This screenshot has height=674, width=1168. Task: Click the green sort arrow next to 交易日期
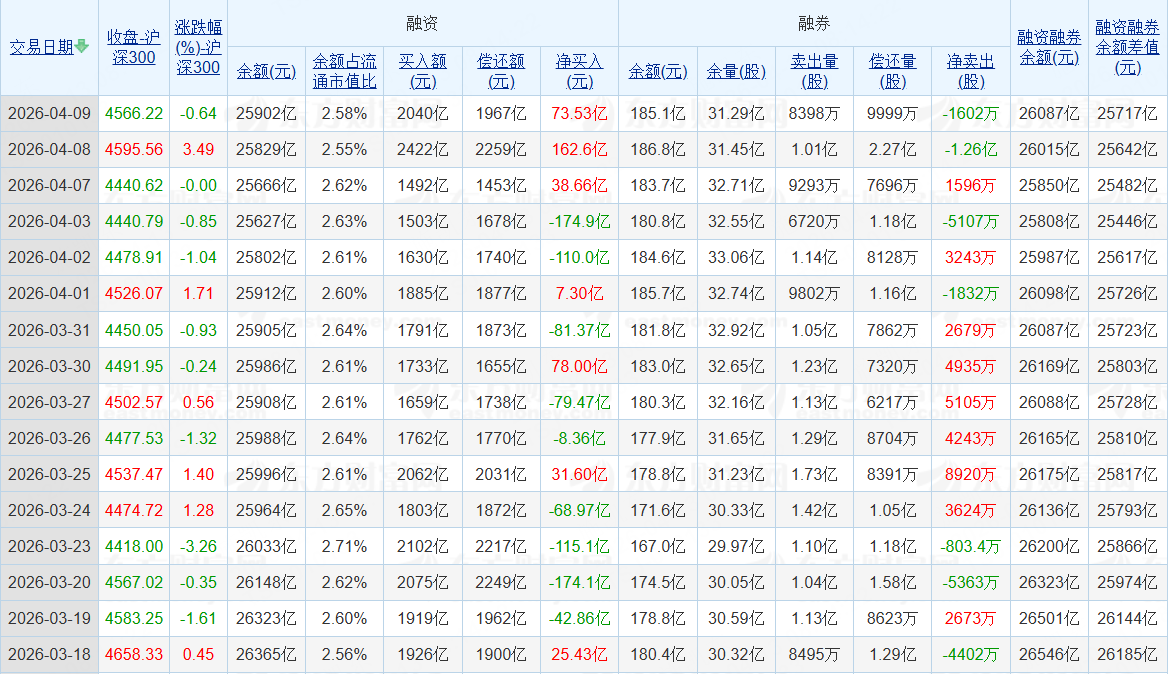click(82, 46)
